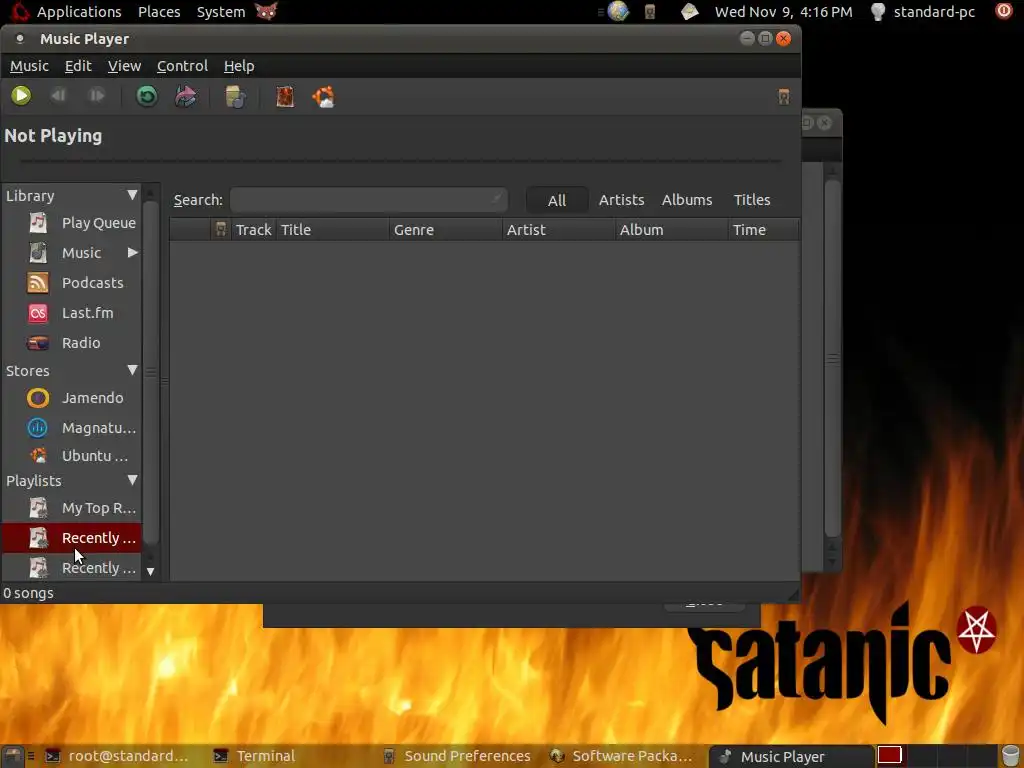Click highlighted Recently playlist icon
Viewport: 1024px width, 768px height.
coord(38,537)
